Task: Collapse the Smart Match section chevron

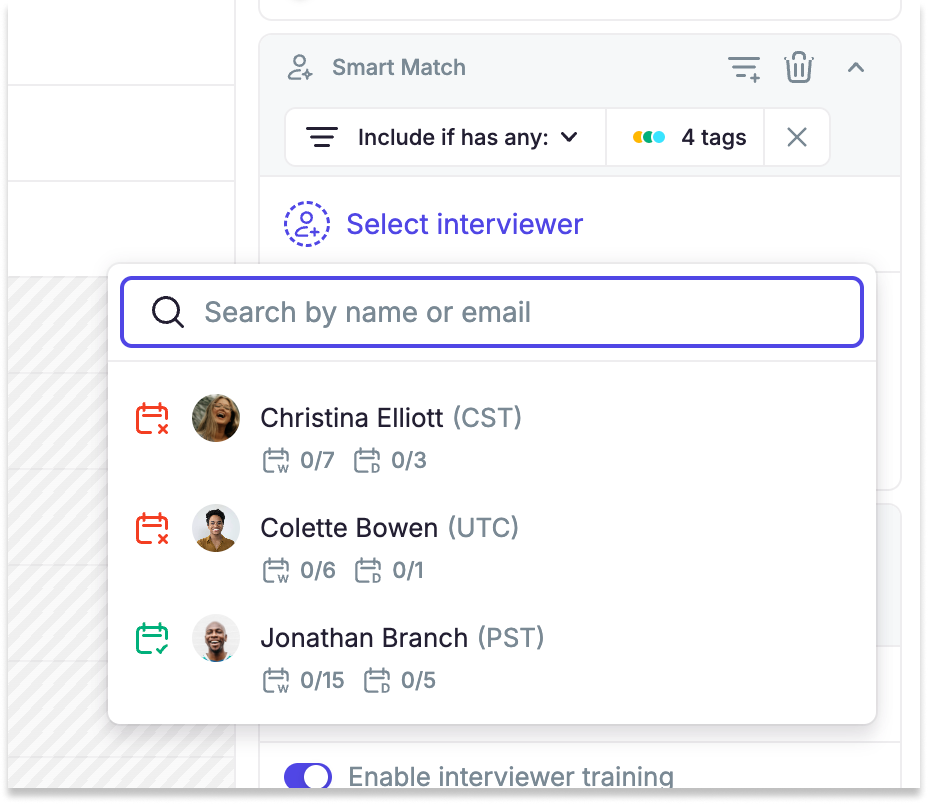Action: click(856, 67)
